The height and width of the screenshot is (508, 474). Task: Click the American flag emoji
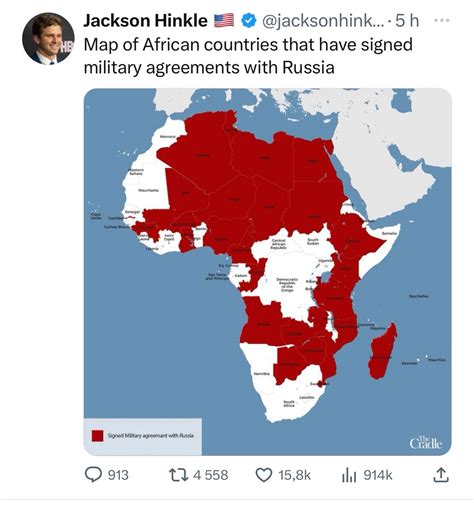[223, 21]
